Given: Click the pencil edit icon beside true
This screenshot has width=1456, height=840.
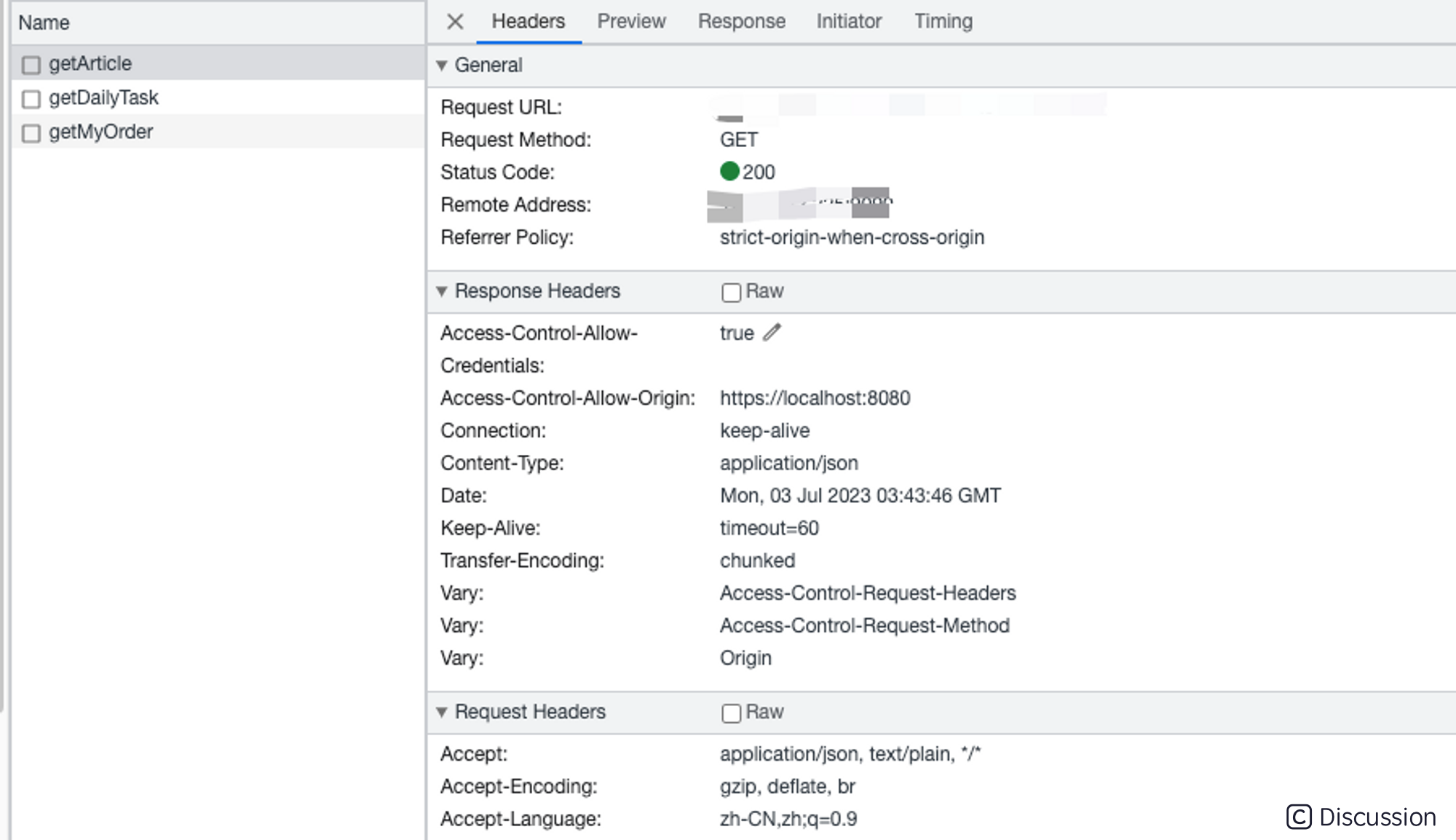Looking at the screenshot, I should click(x=772, y=333).
